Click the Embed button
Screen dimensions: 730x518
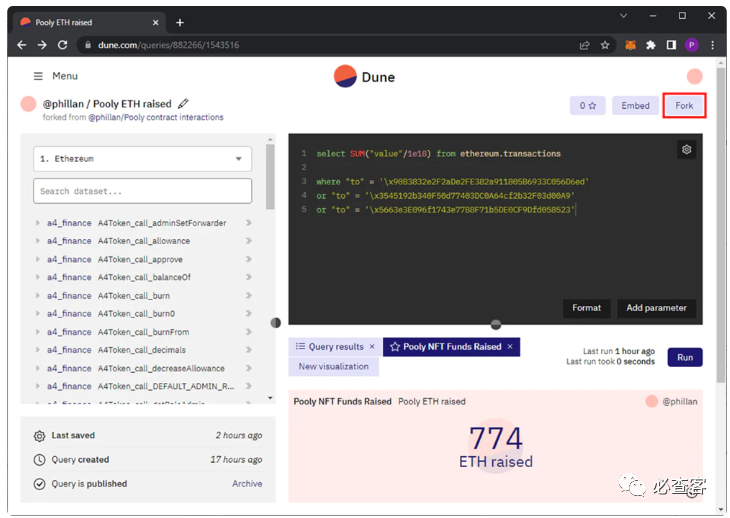635,106
